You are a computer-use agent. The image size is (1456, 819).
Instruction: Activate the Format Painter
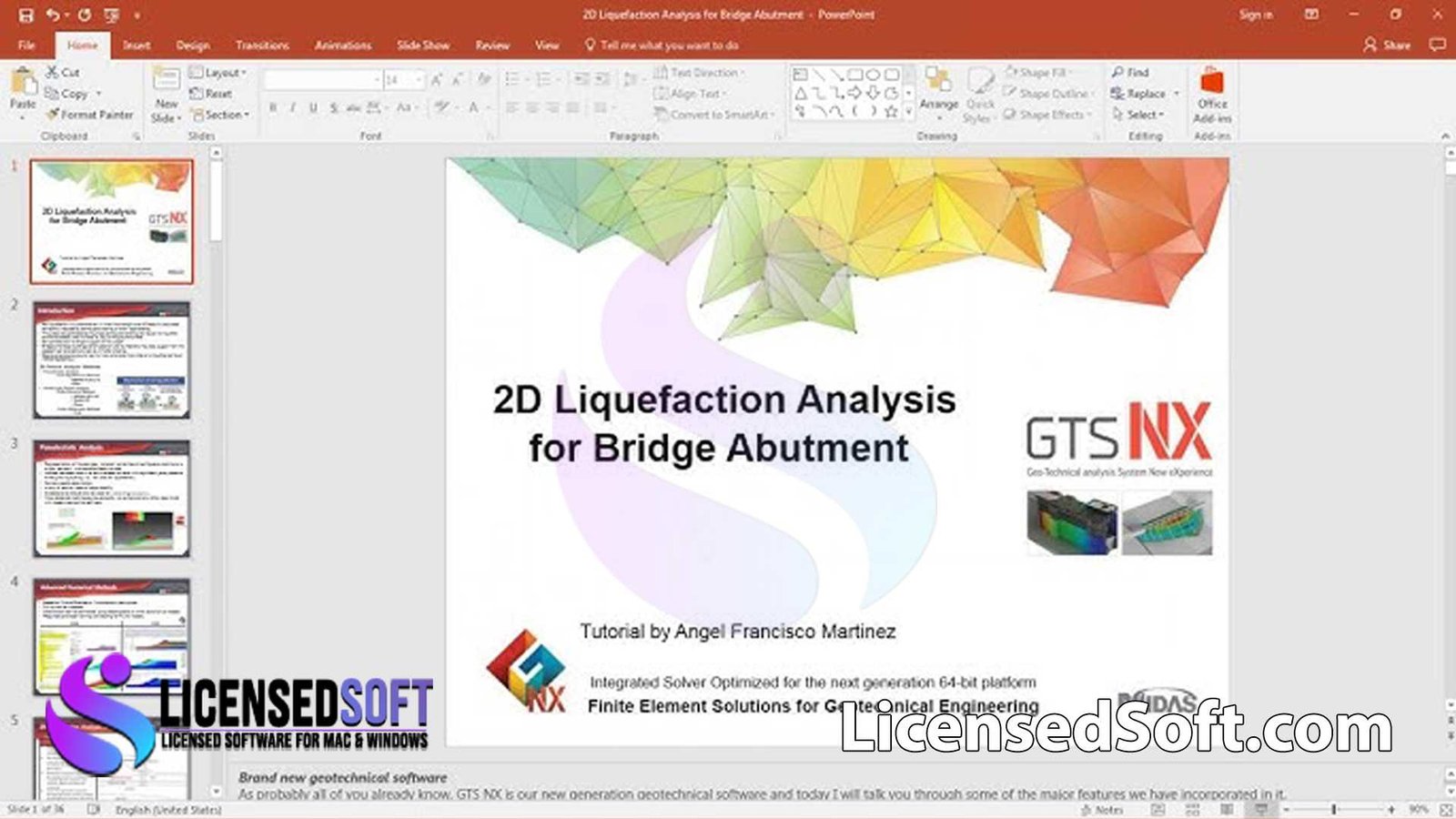[x=89, y=115]
